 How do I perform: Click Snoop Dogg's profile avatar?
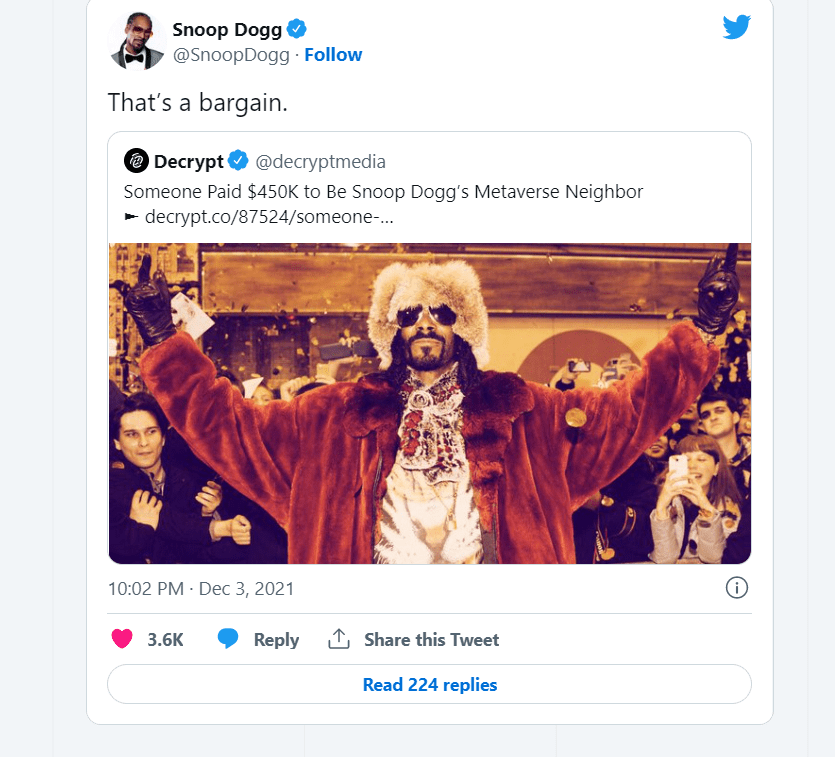point(135,41)
